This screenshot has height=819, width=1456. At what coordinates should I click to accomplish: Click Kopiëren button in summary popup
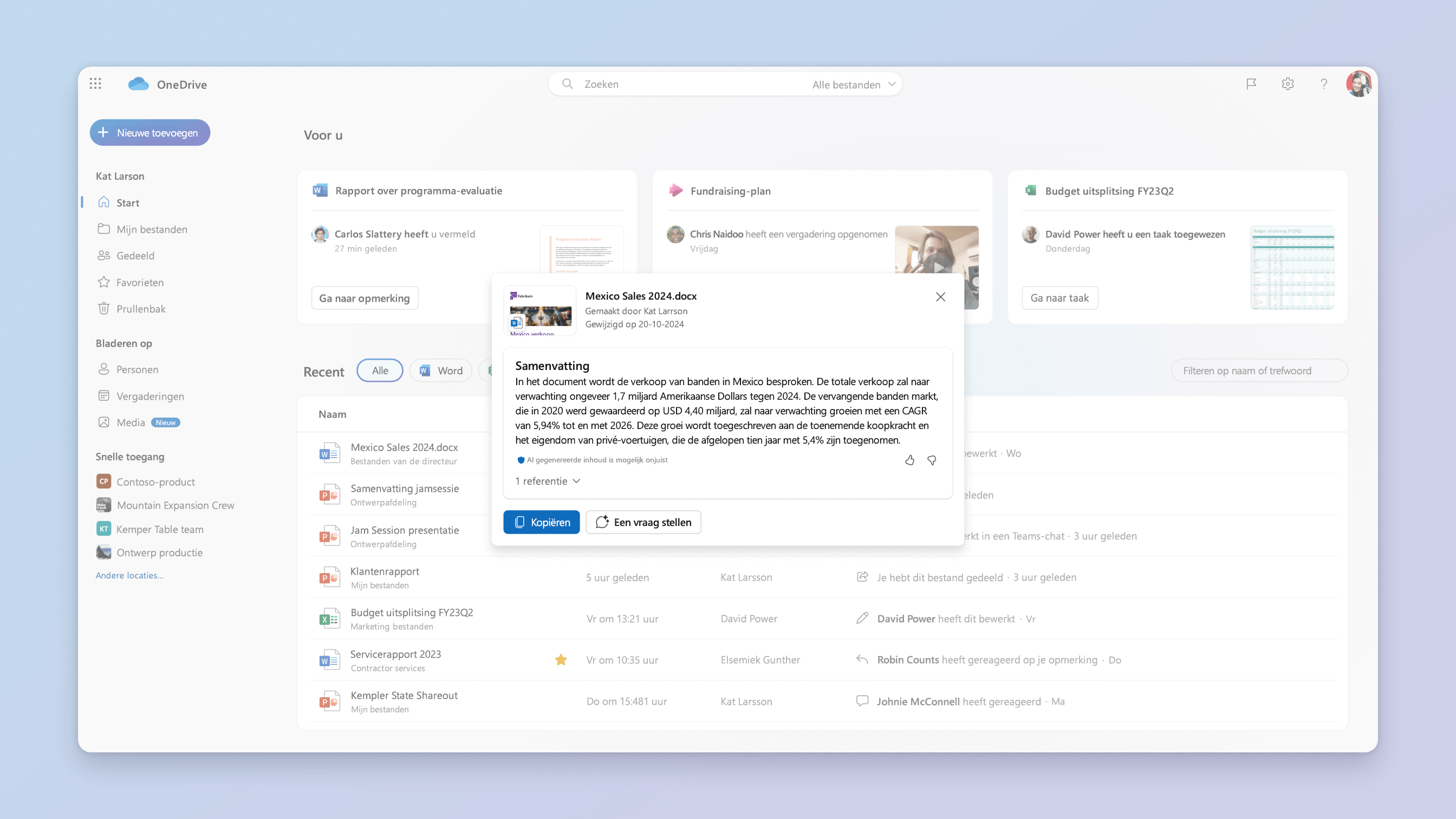pyautogui.click(x=540, y=522)
